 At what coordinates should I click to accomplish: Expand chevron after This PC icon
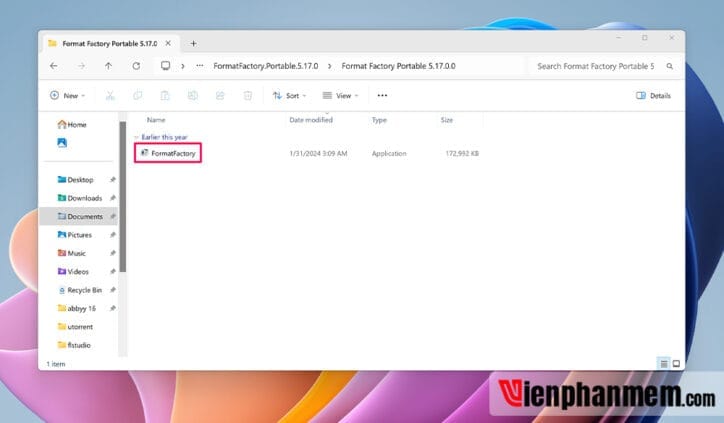pyautogui.click(x=183, y=66)
